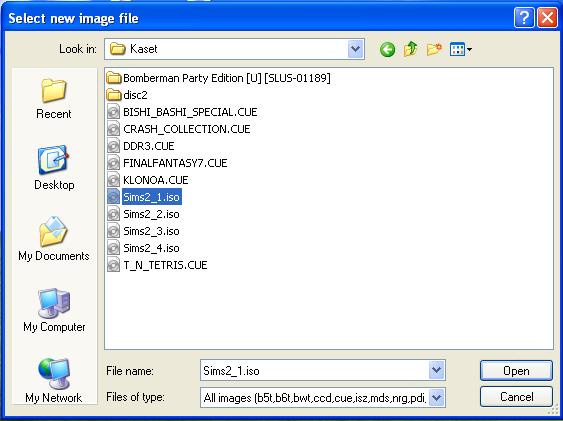Select Bomberman Party Edition [U] [SLUS-01189] name
563x421 pixels.
[x=227, y=78]
